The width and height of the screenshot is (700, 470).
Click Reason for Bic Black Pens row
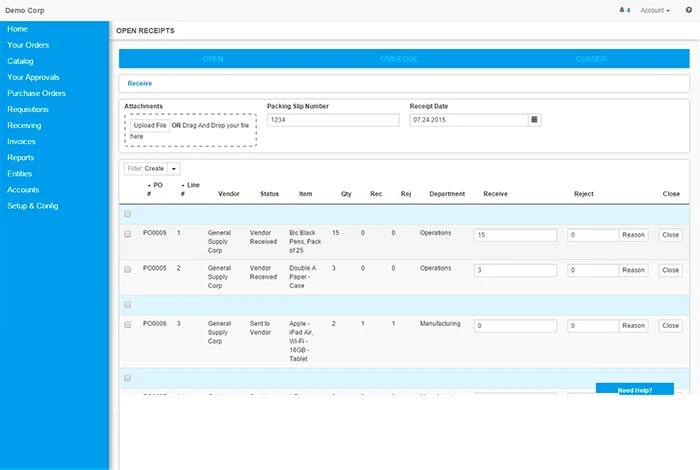tap(633, 235)
